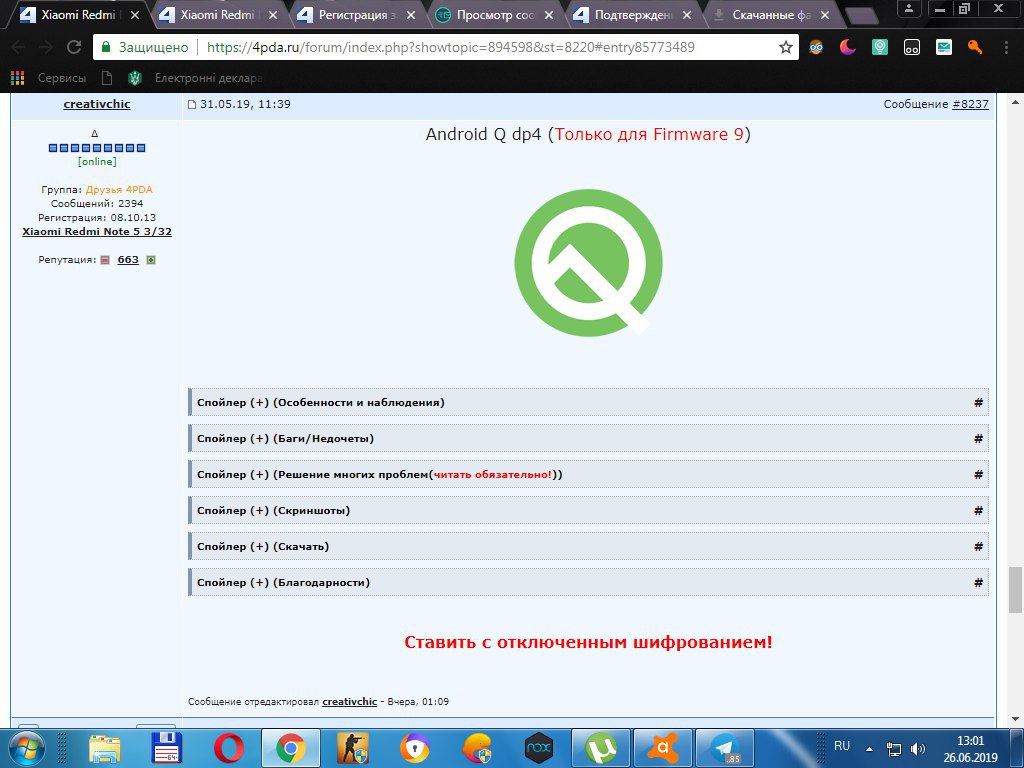Open File Explorer from taskbar
This screenshot has width=1024, height=768.
click(104, 748)
